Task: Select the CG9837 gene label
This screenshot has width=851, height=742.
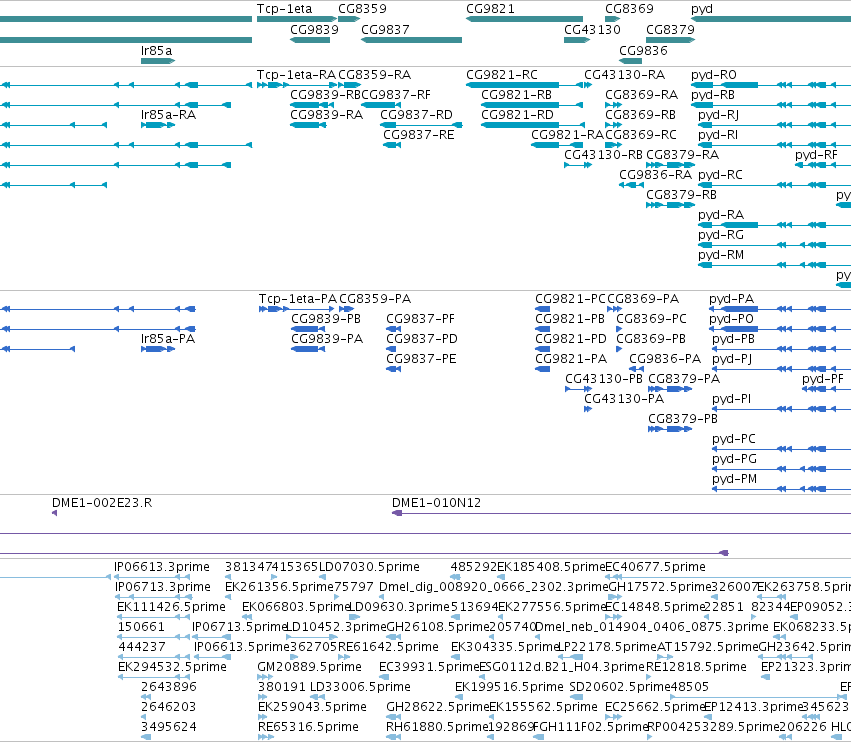Action: point(385,29)
